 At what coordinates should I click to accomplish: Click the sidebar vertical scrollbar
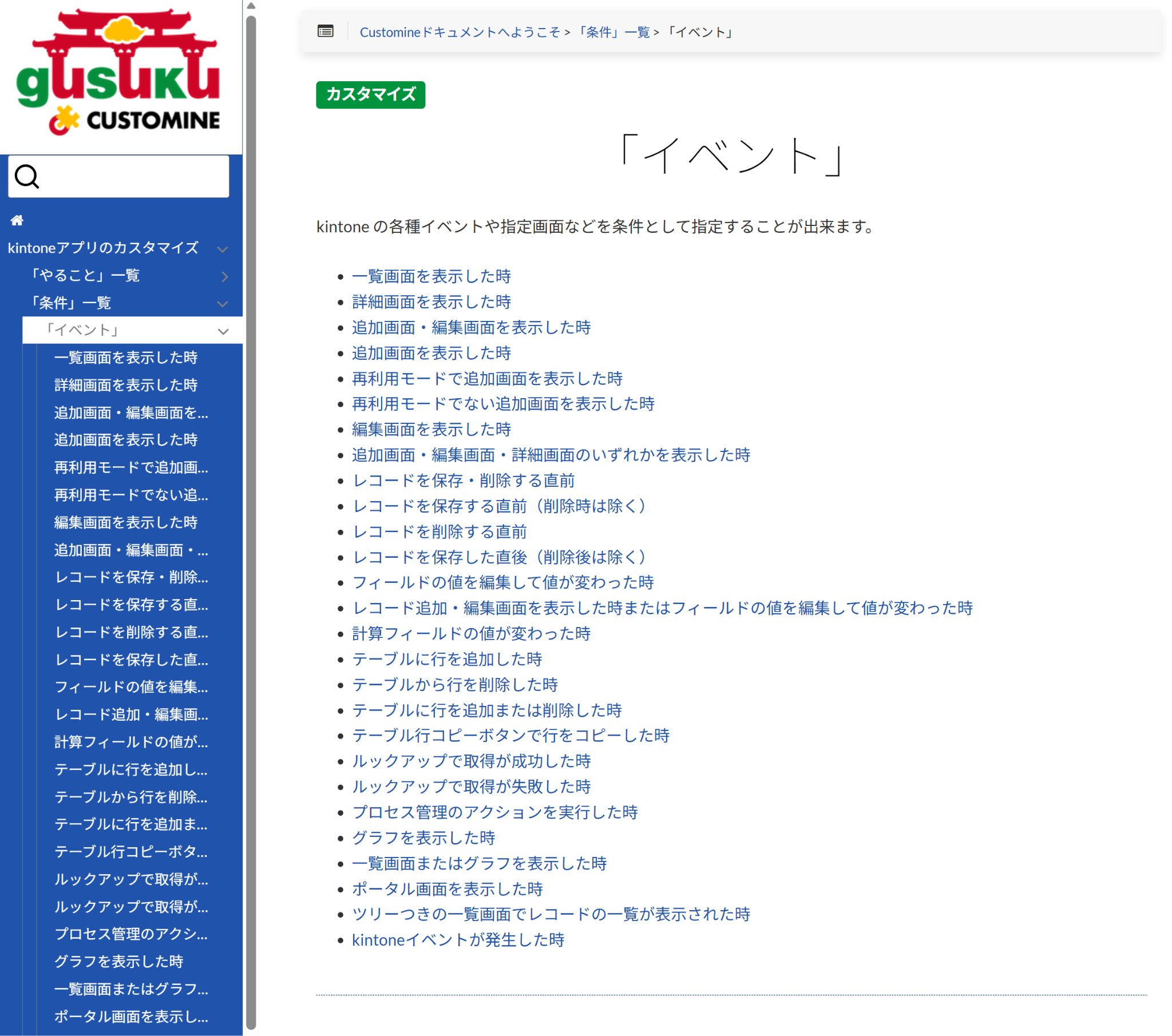pyautogui.click(x=251, y=516)
